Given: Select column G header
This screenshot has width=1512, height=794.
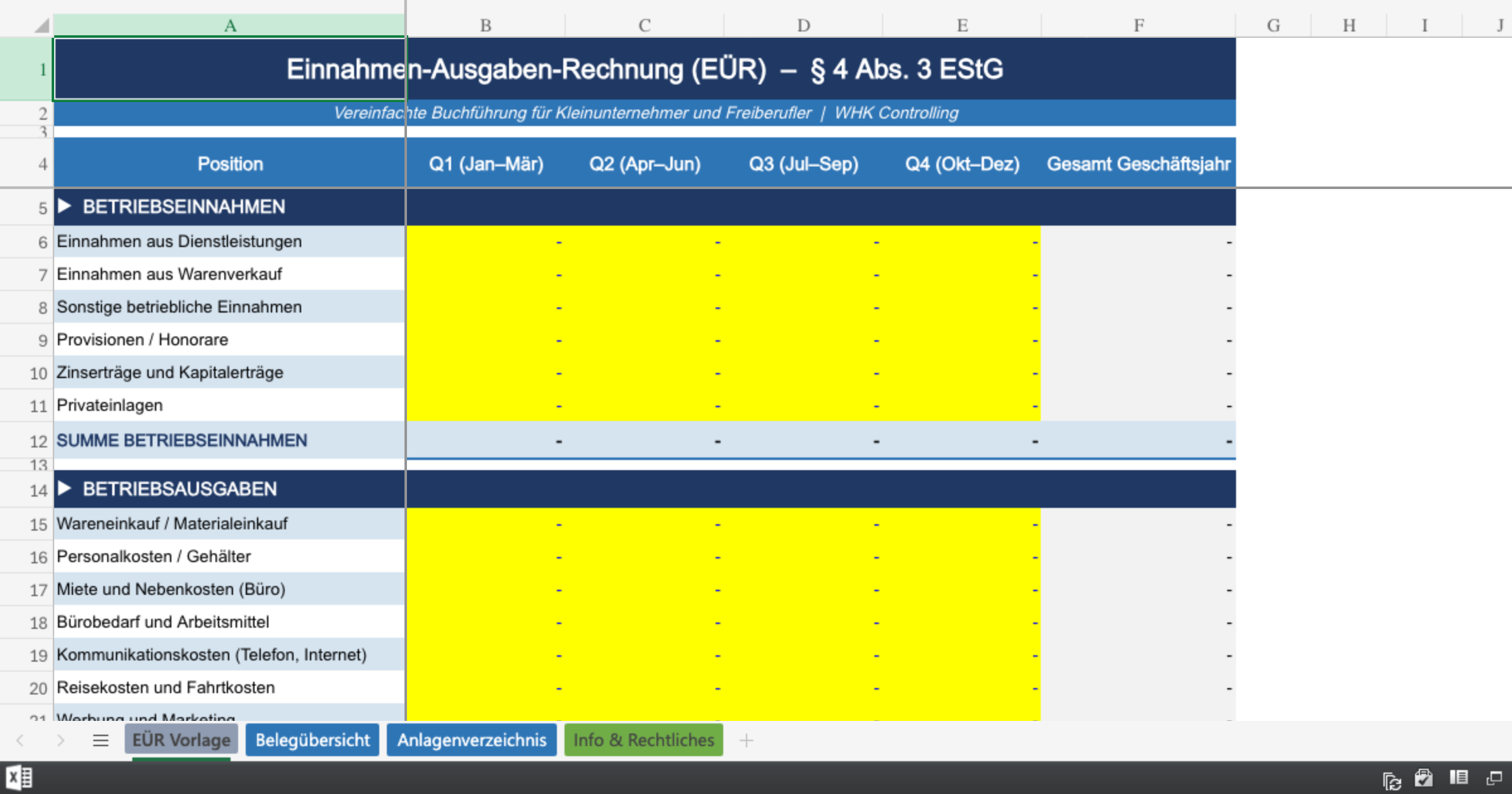Looking at the screenshot, I should 1273,25.
